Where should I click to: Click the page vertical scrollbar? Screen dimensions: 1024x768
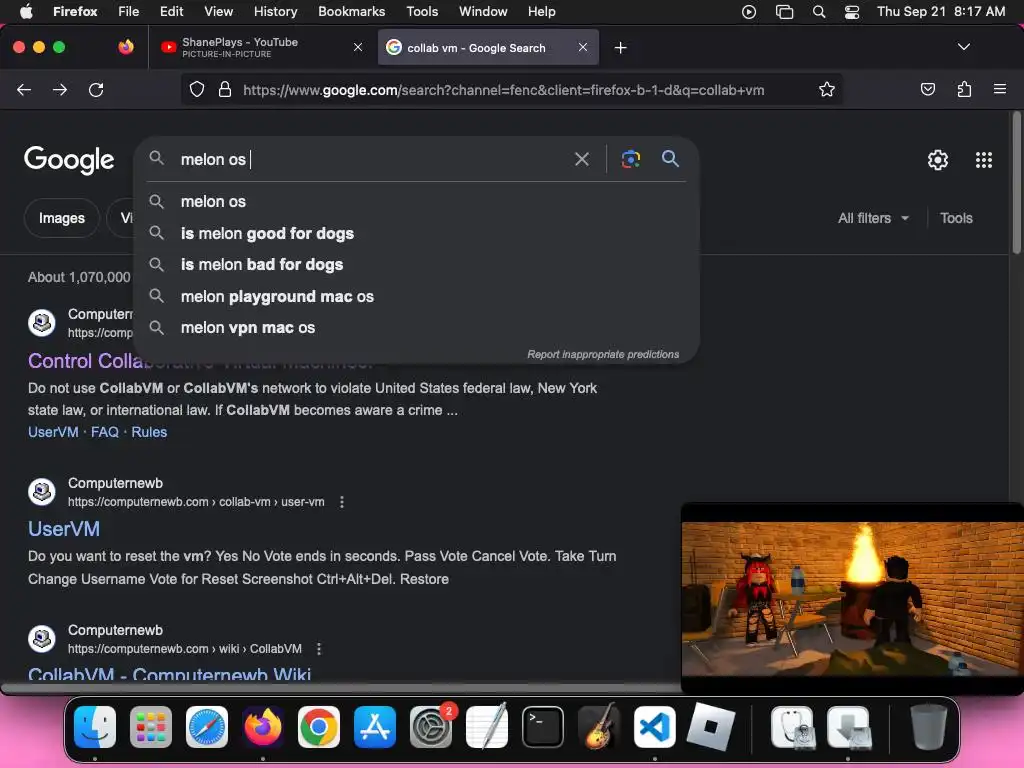1016,184
